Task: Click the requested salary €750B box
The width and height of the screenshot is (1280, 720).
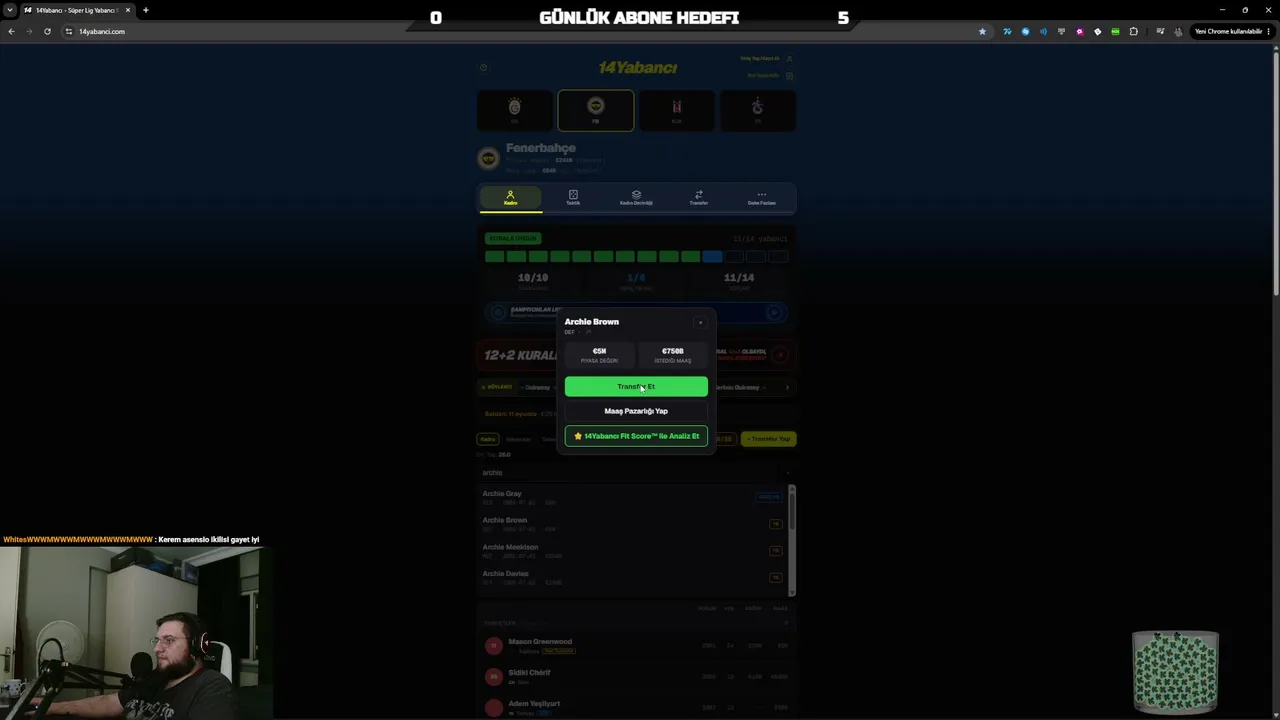Action: (672, 355)
